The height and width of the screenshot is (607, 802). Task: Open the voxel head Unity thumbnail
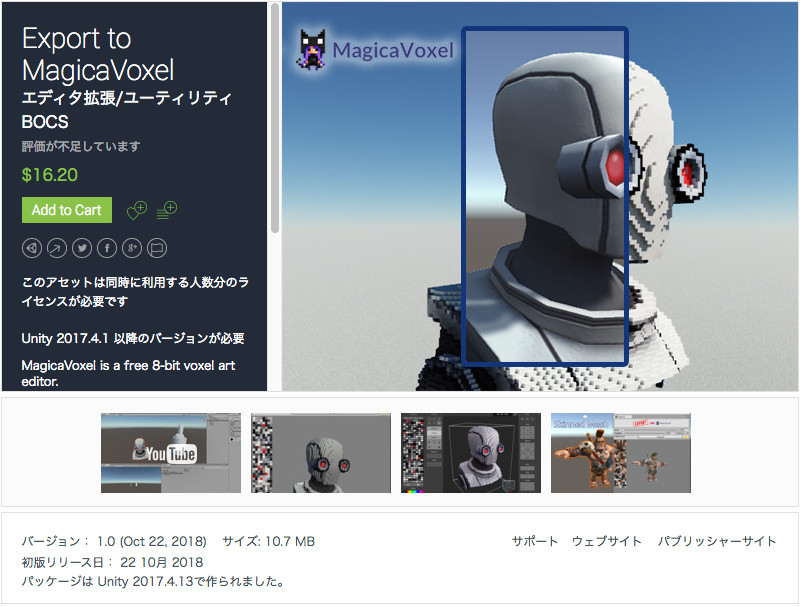[x=321, y=453]
